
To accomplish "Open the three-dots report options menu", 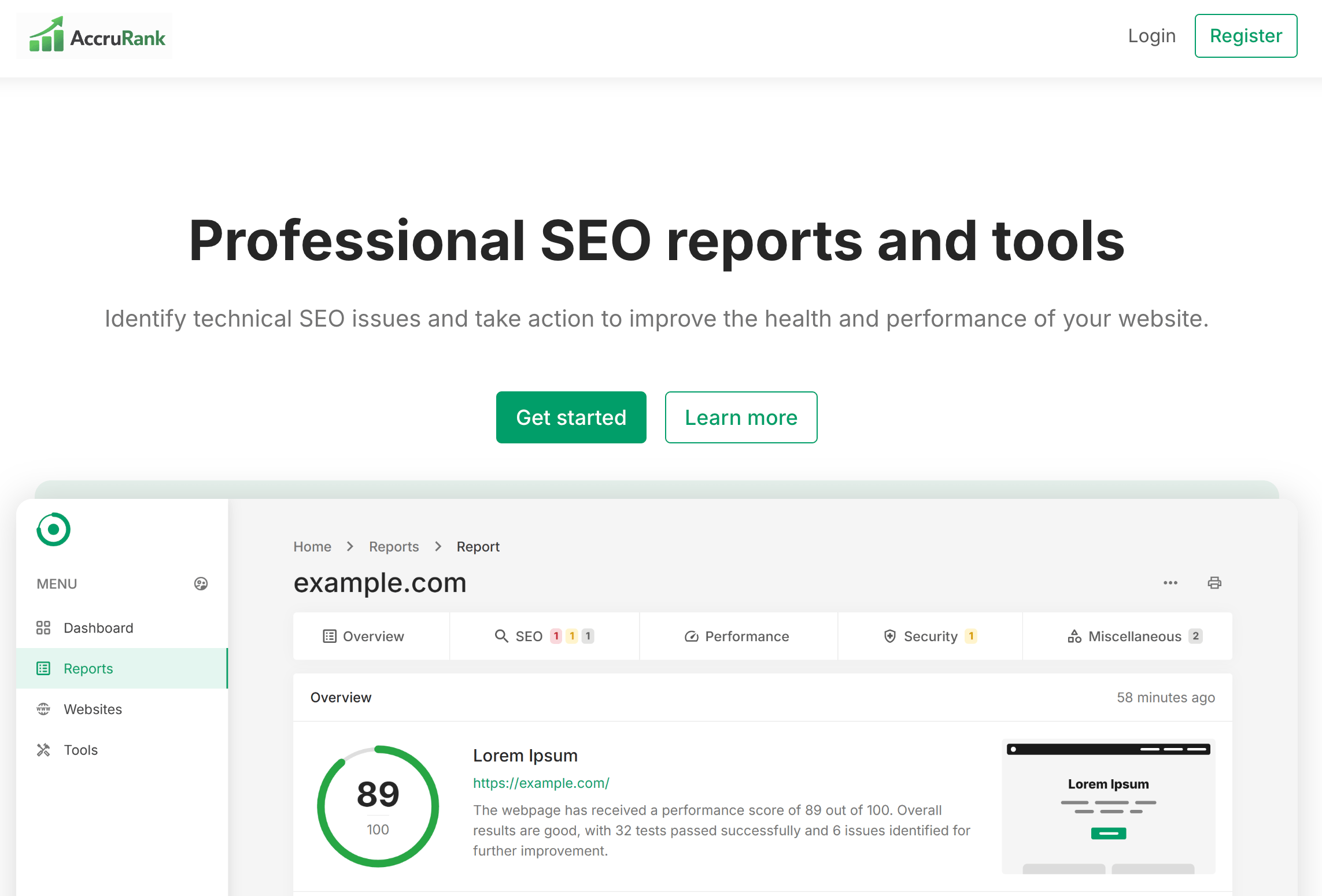I will coord(1170,583).
